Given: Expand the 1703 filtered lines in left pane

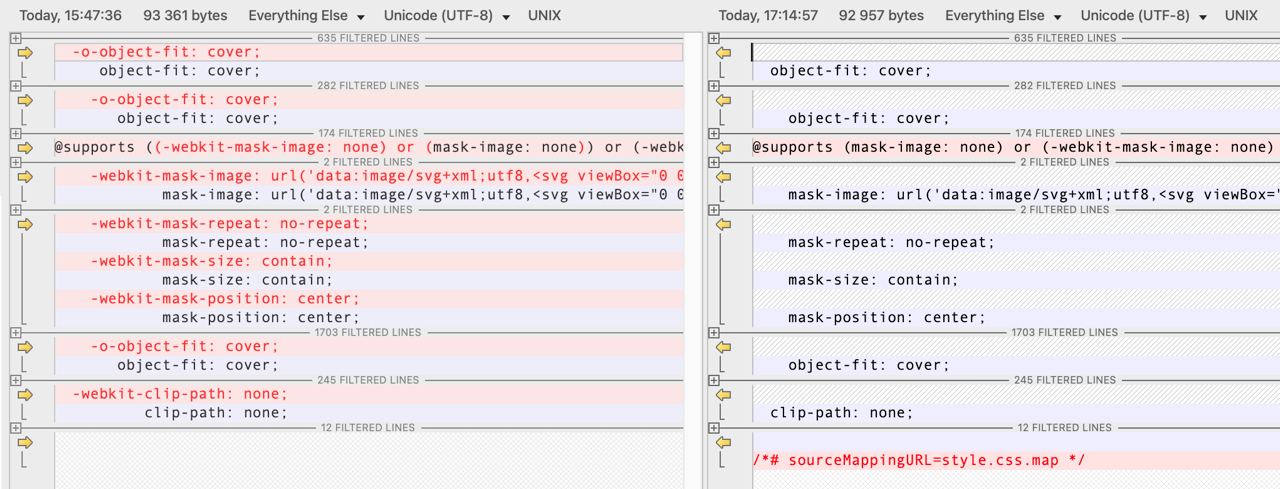Looking at the screenshot, I should [15, 332].
